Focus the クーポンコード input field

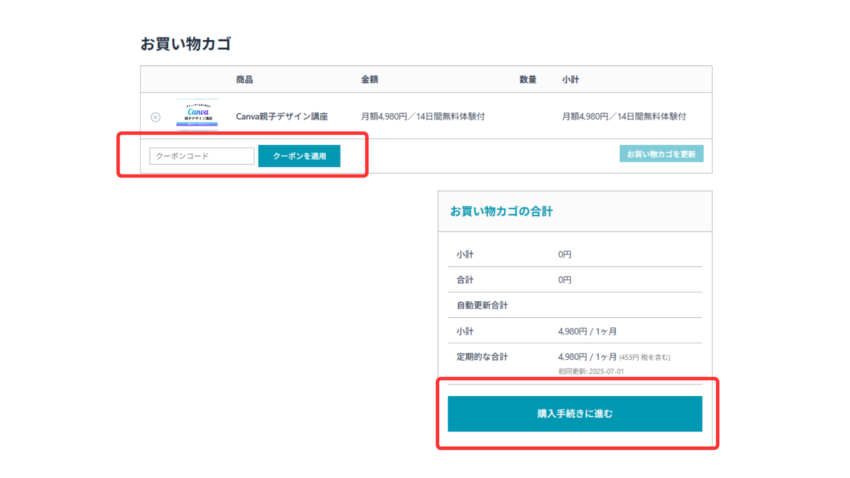click(x=202, y=156)
